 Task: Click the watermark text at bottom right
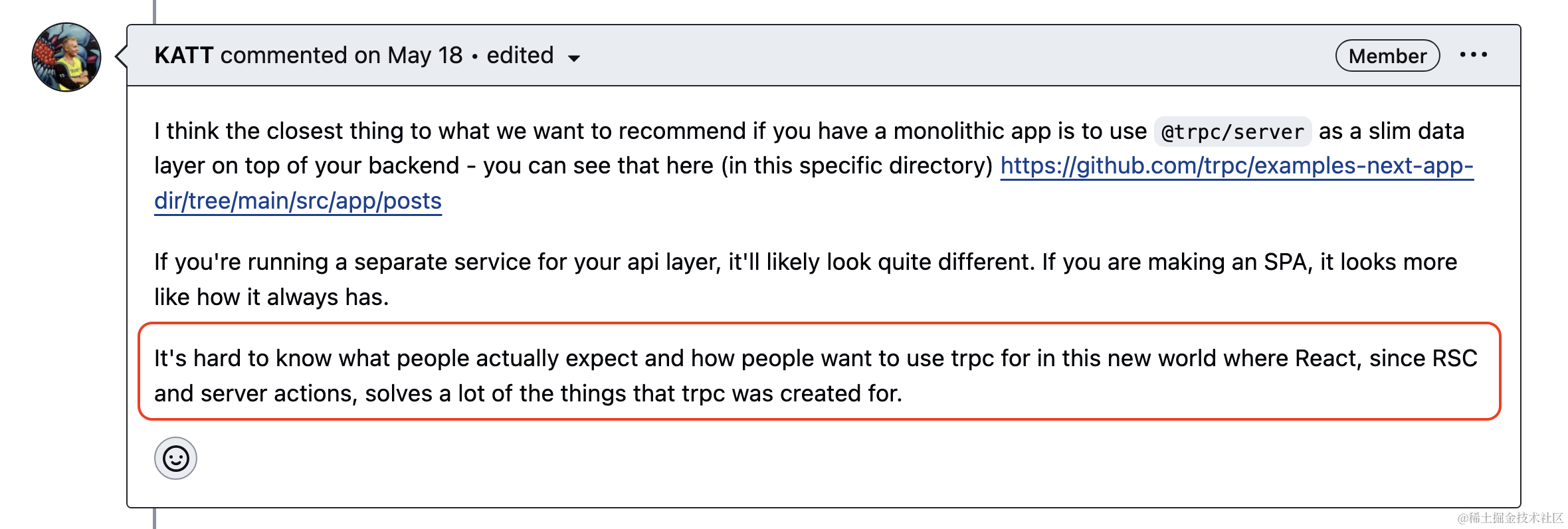click(x=1510, y=518)
